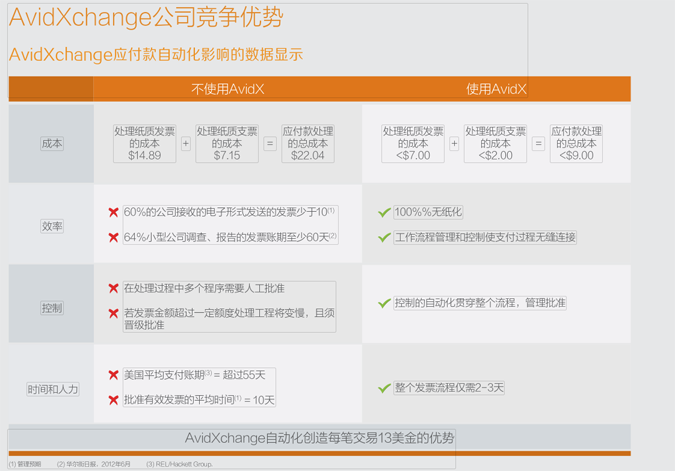Click the red X beside '在处理过程中多个程序需要人工批准'
Screen dimensions: 675x471
(x=113, y=288)
